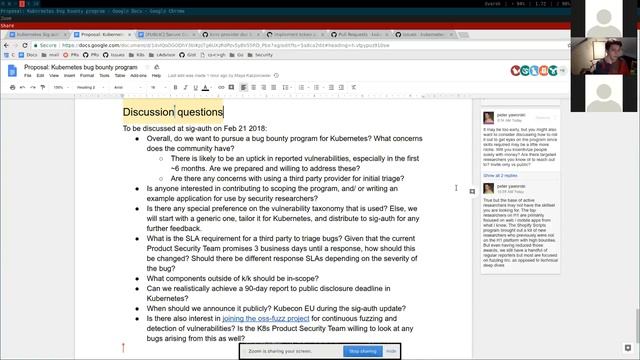Screen dimensions: 640x360
Task: Set justified text alignment
Action: 273,87
